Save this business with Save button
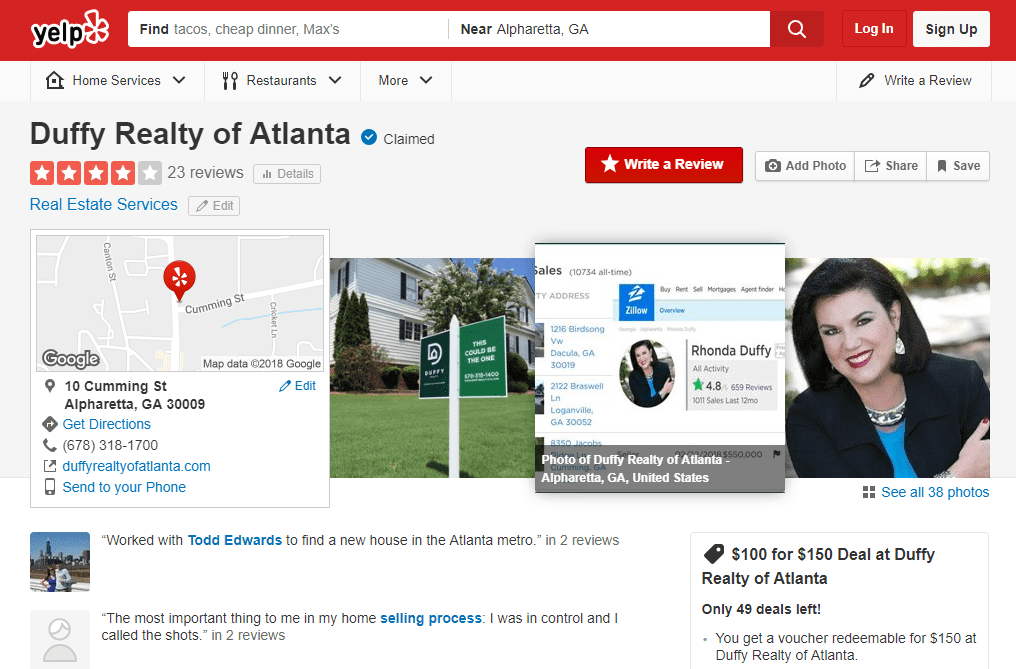The height and width of the screenshot is (669, 1016). click(x=957, y=166)
